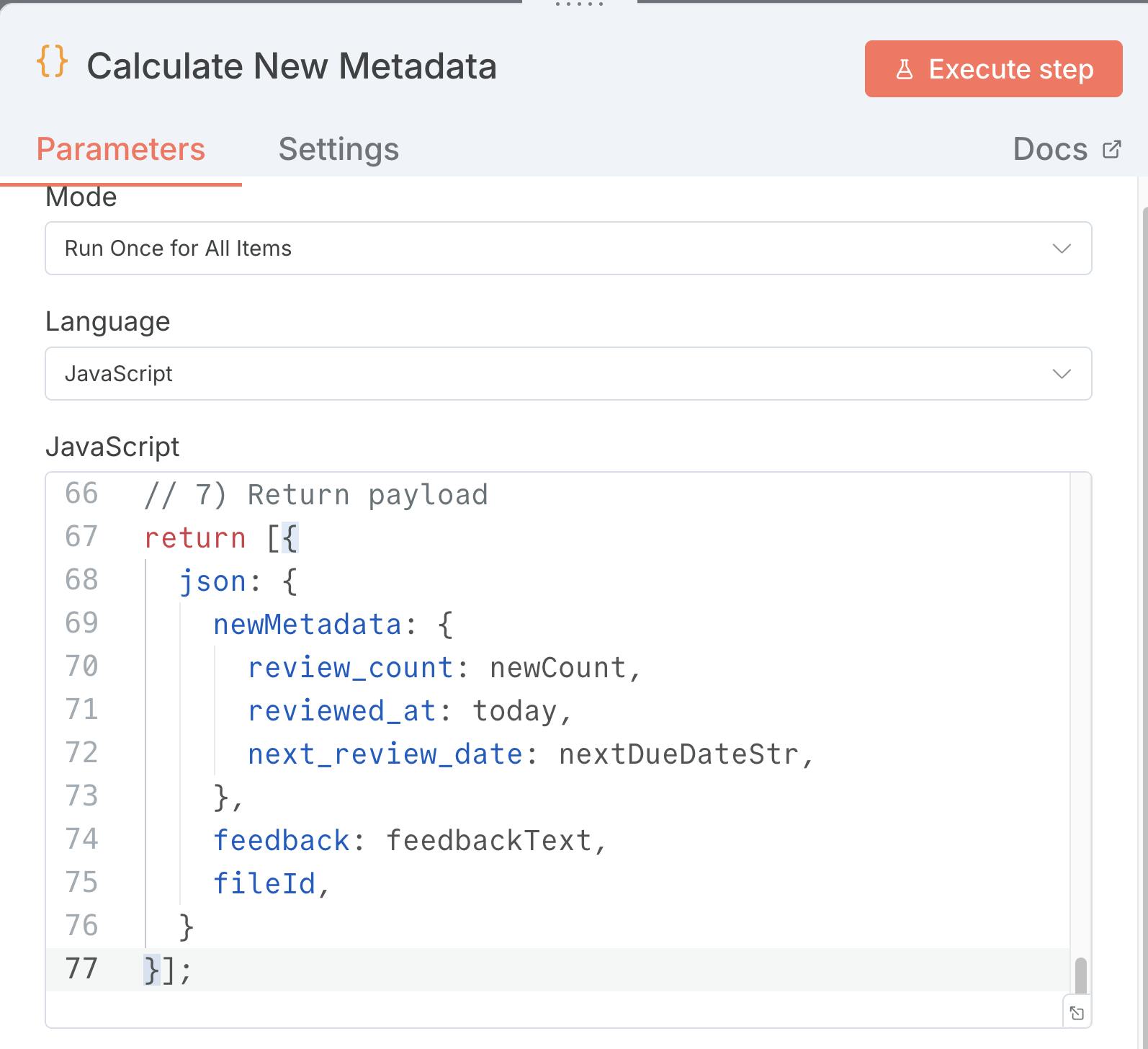Click the Calculate New Metadata node title
The width and height of the screenshot is (1148, 1049).
(292, 66)
